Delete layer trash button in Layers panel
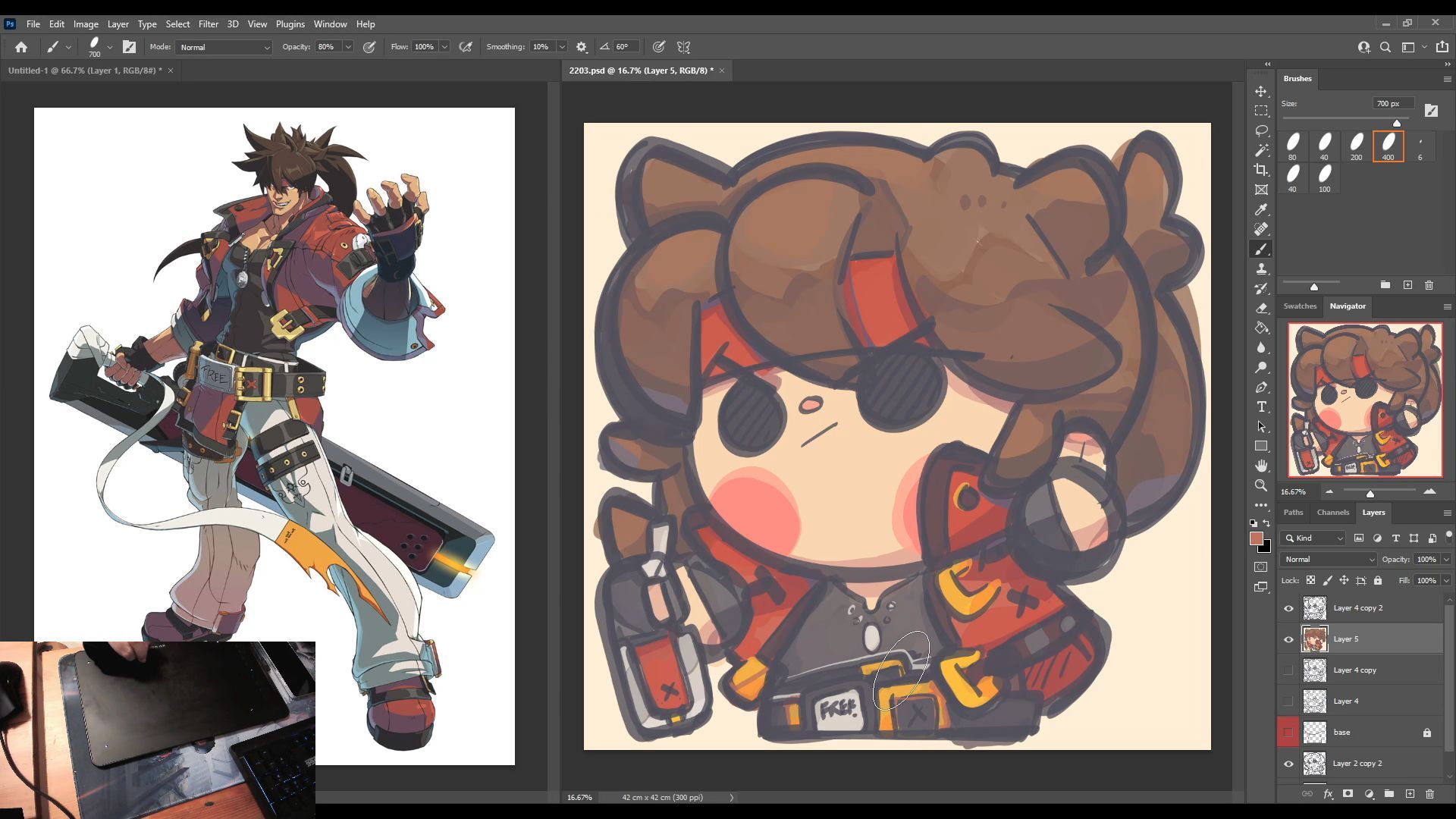The image size is (1456, 819). pyautogui.click(x=1430, y=794)
